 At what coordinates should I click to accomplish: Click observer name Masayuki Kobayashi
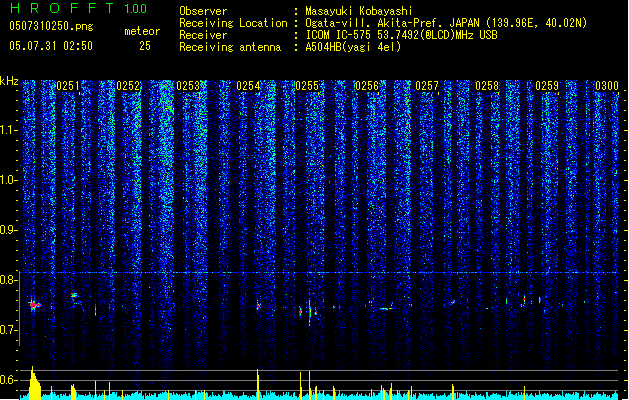click(x=359, y=11)
